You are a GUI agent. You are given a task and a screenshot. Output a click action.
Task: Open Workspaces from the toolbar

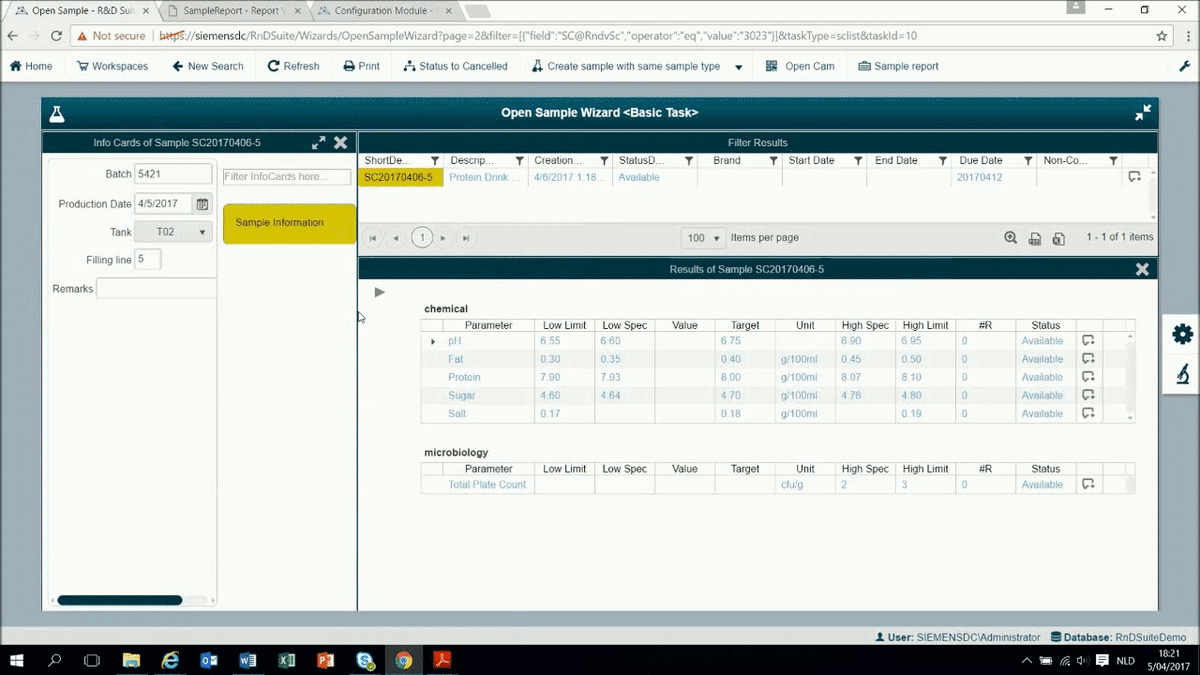coord(112,66)
